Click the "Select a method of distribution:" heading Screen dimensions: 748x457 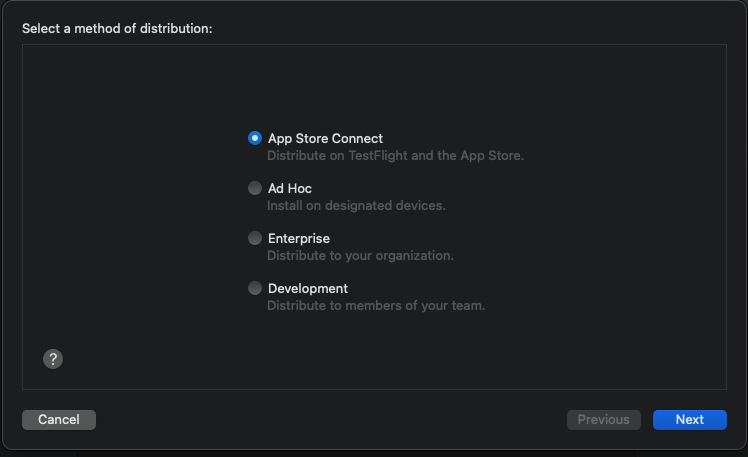tap(117, 28)
